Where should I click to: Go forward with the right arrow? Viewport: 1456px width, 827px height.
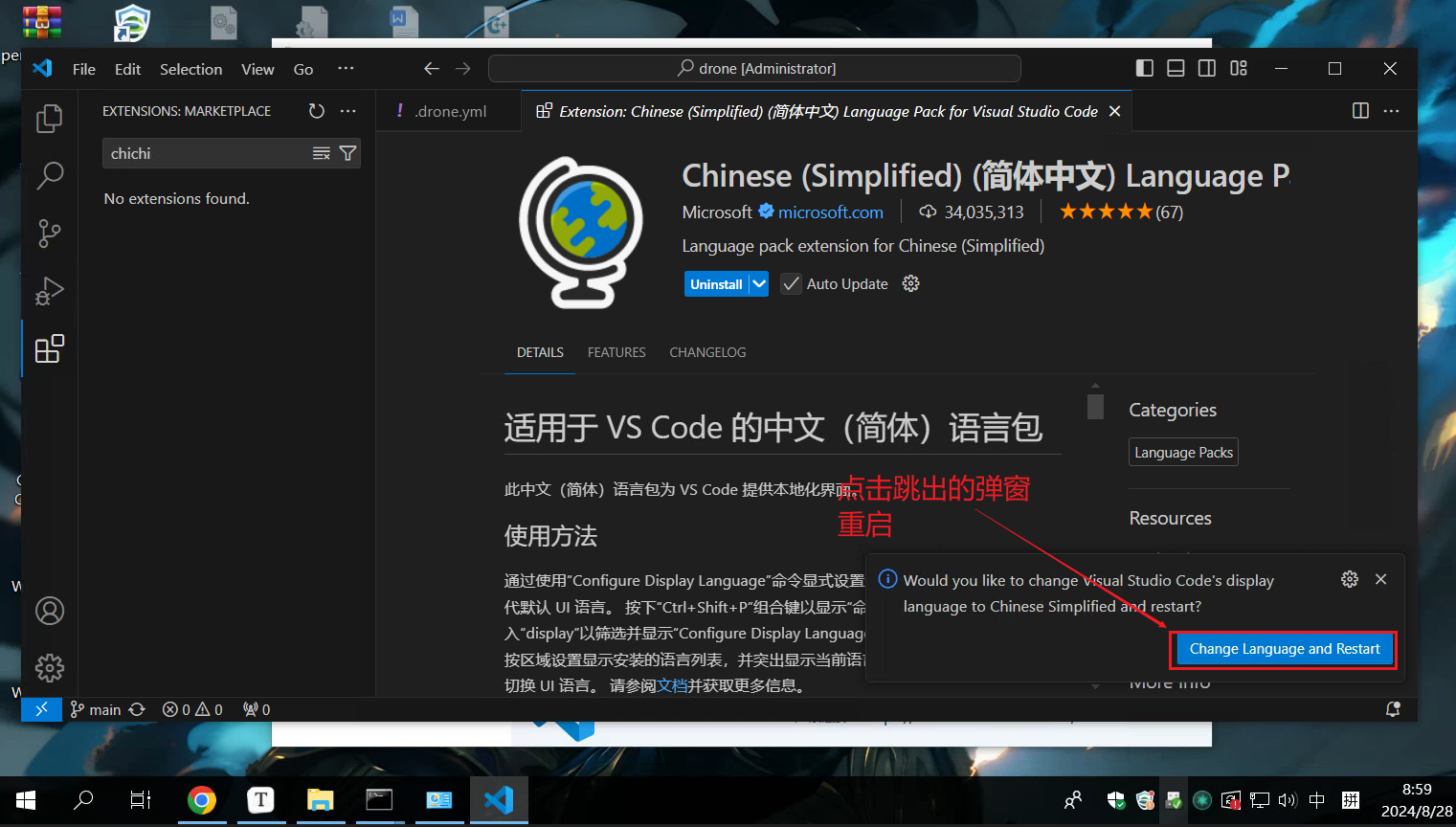(x=463, y=69)
